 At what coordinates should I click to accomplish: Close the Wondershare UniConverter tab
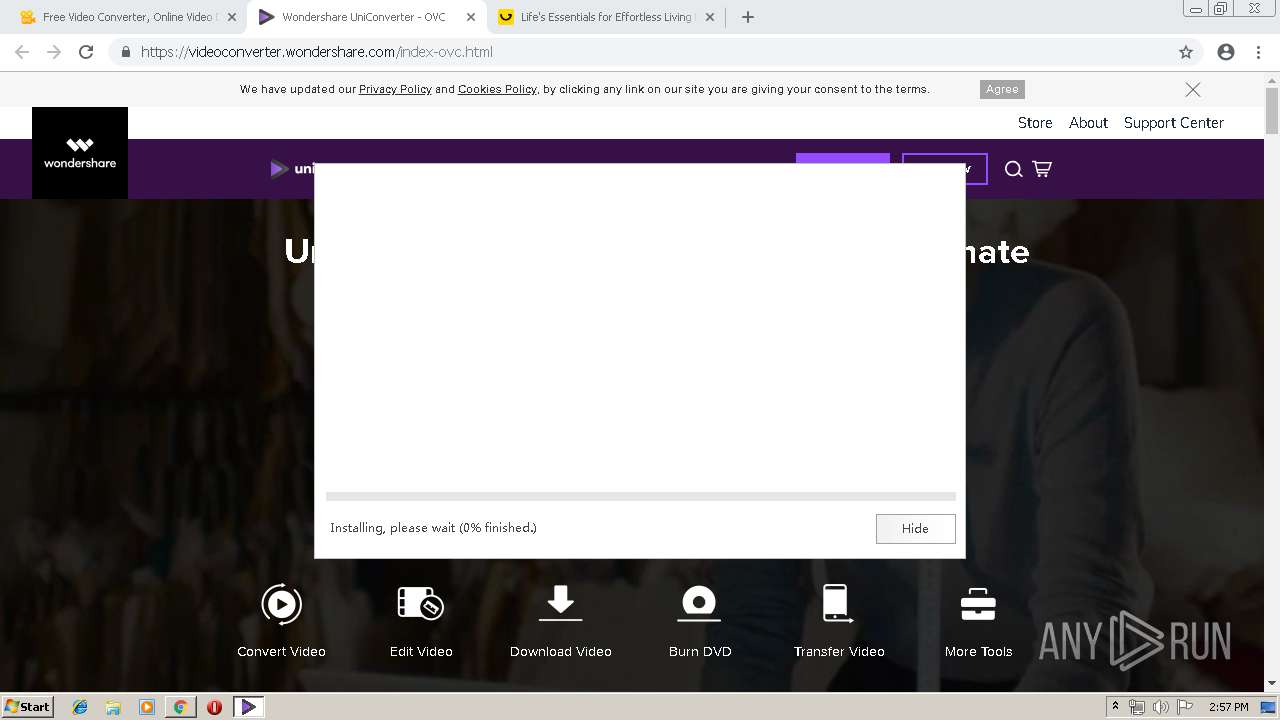(471, 17)
